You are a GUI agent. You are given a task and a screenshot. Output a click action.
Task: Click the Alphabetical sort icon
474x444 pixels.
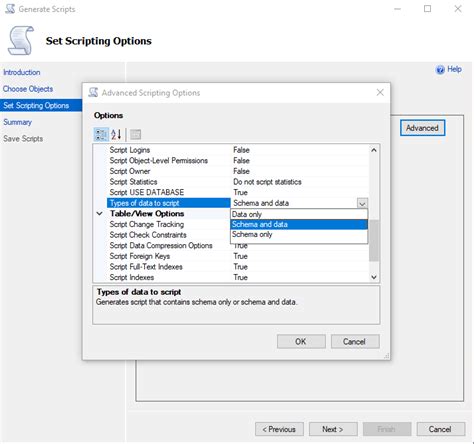point(116,135)
